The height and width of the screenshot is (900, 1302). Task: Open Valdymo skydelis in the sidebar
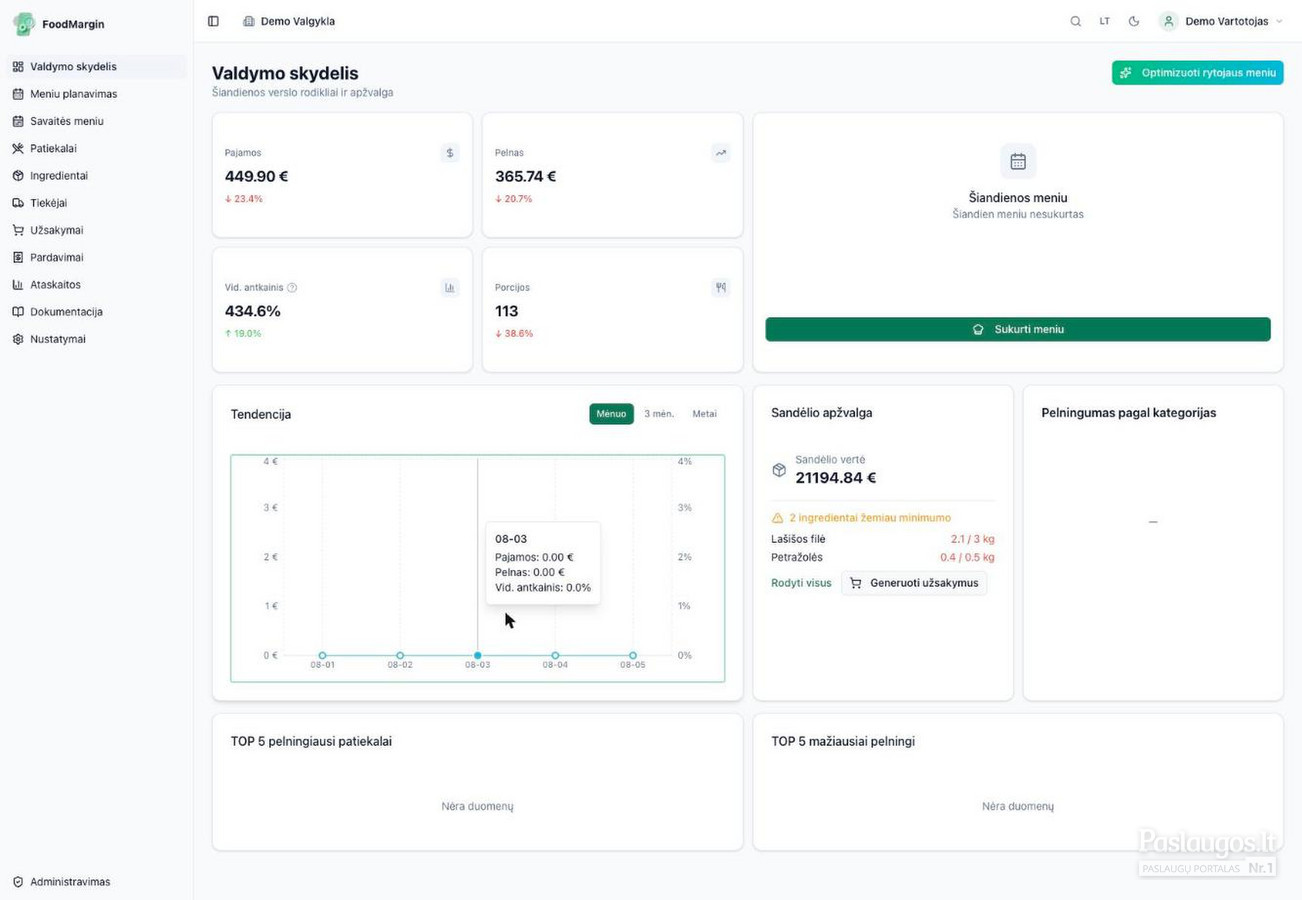[x=97, y=67]
